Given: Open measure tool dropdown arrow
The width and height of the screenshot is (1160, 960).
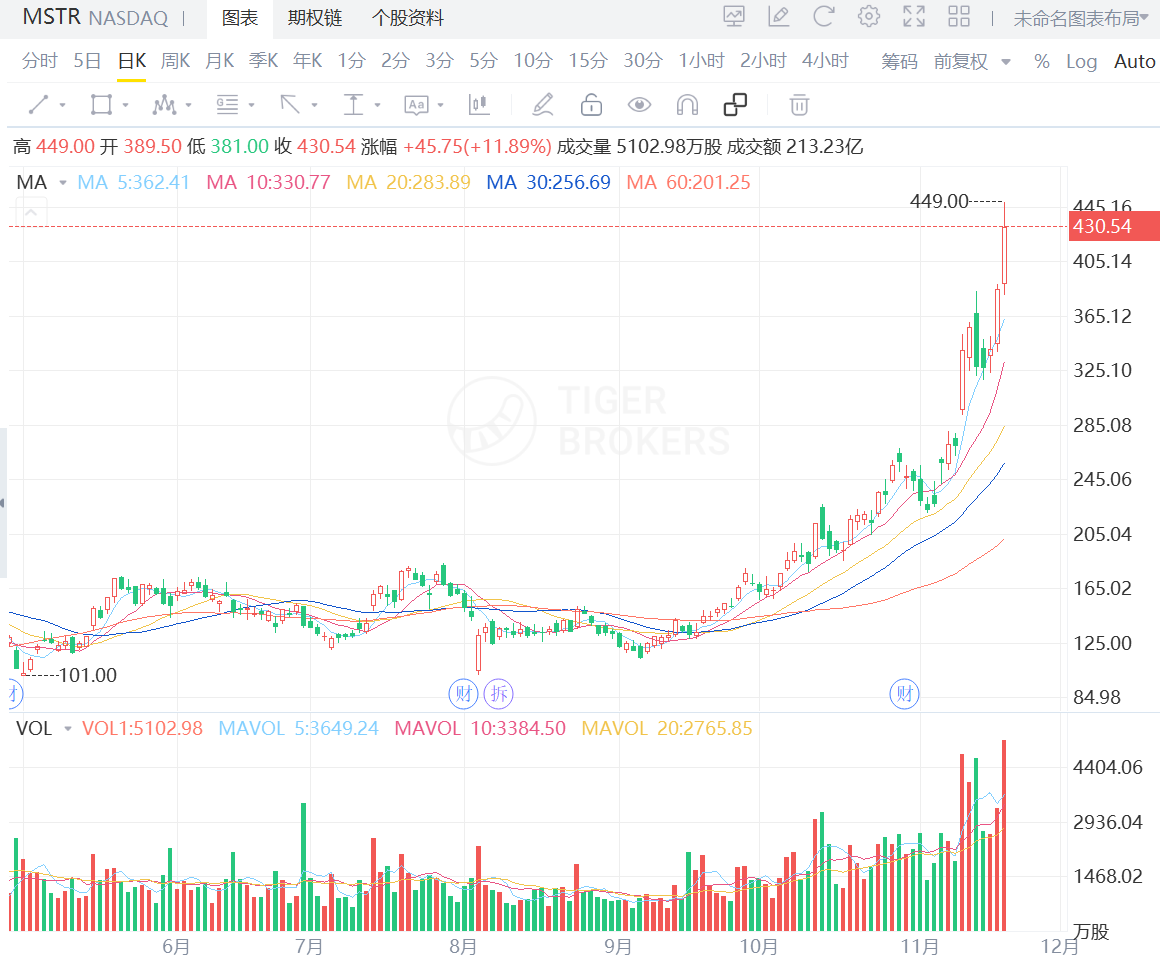Looking at the screenshot, I should pos(377,105).
